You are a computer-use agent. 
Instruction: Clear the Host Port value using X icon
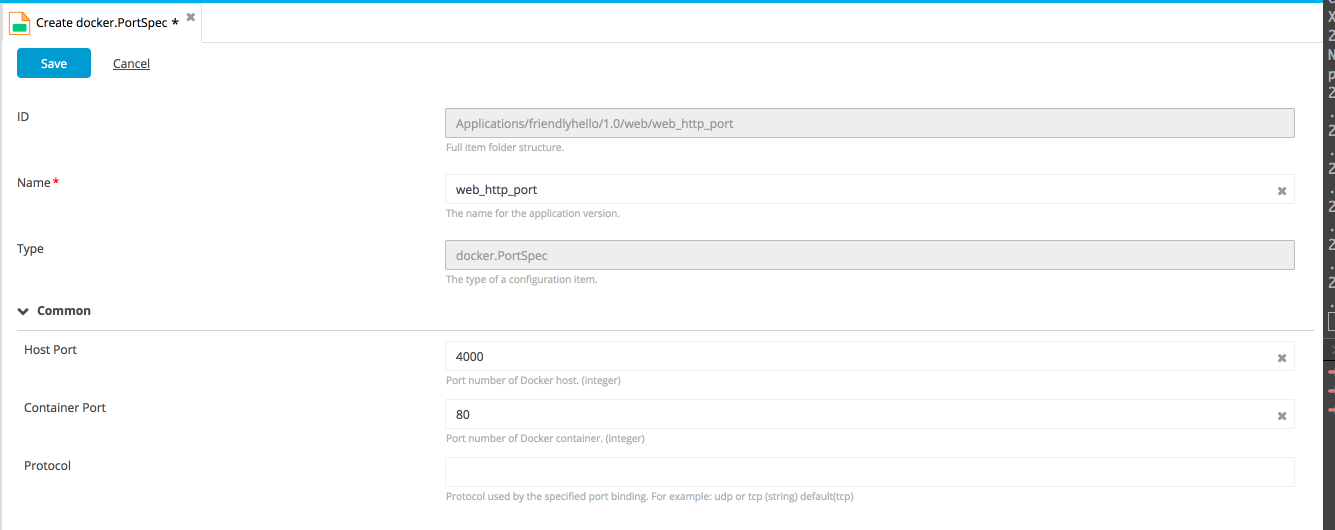point(1281,357)
